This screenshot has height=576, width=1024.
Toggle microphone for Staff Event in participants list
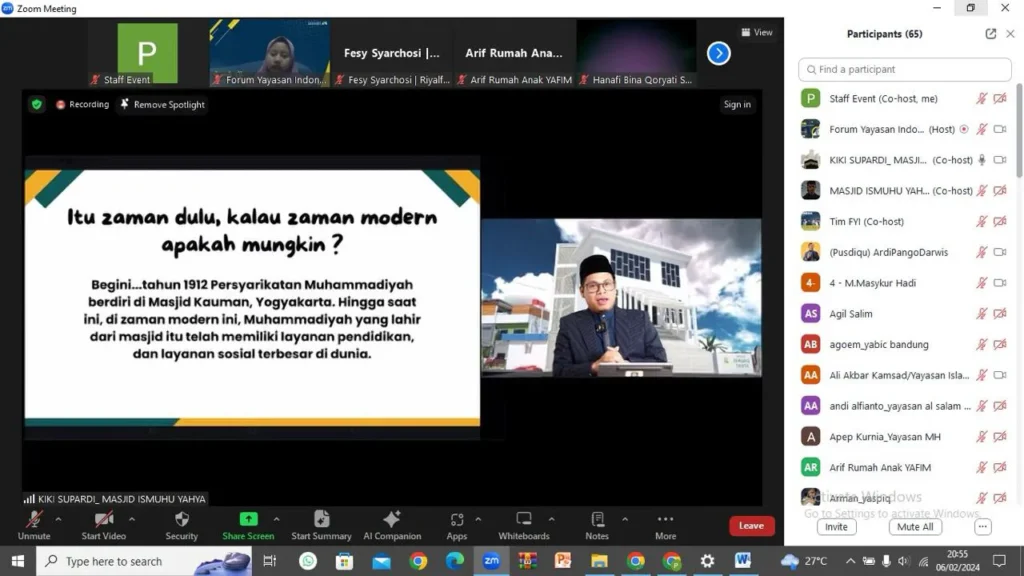click(x=981, y=99)
